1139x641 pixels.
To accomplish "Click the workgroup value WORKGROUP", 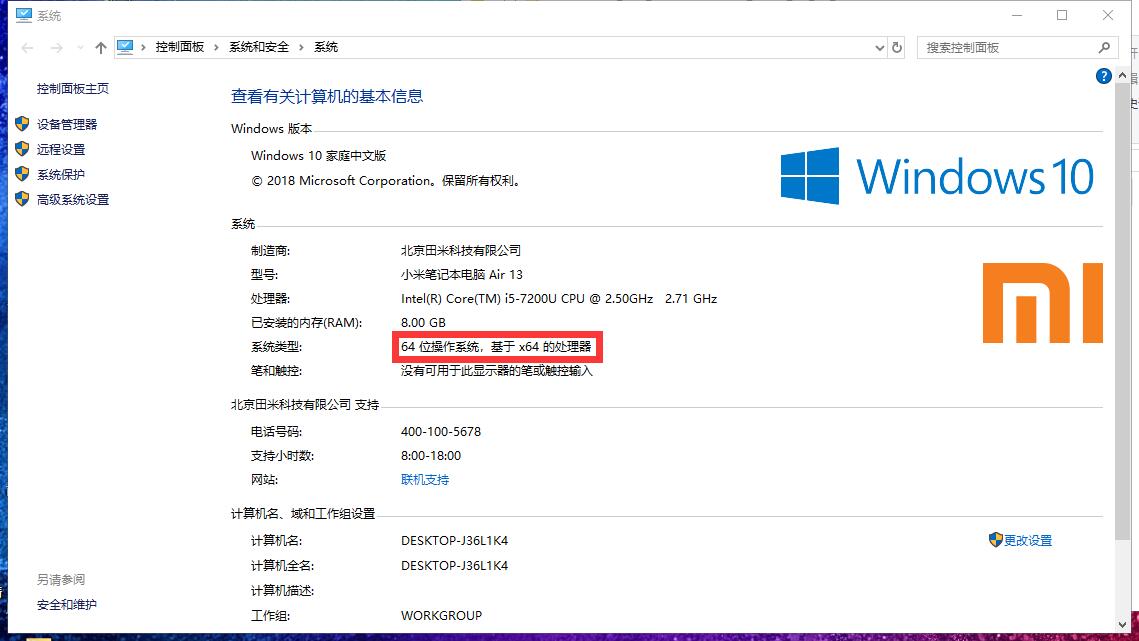I will click(442, 616).
